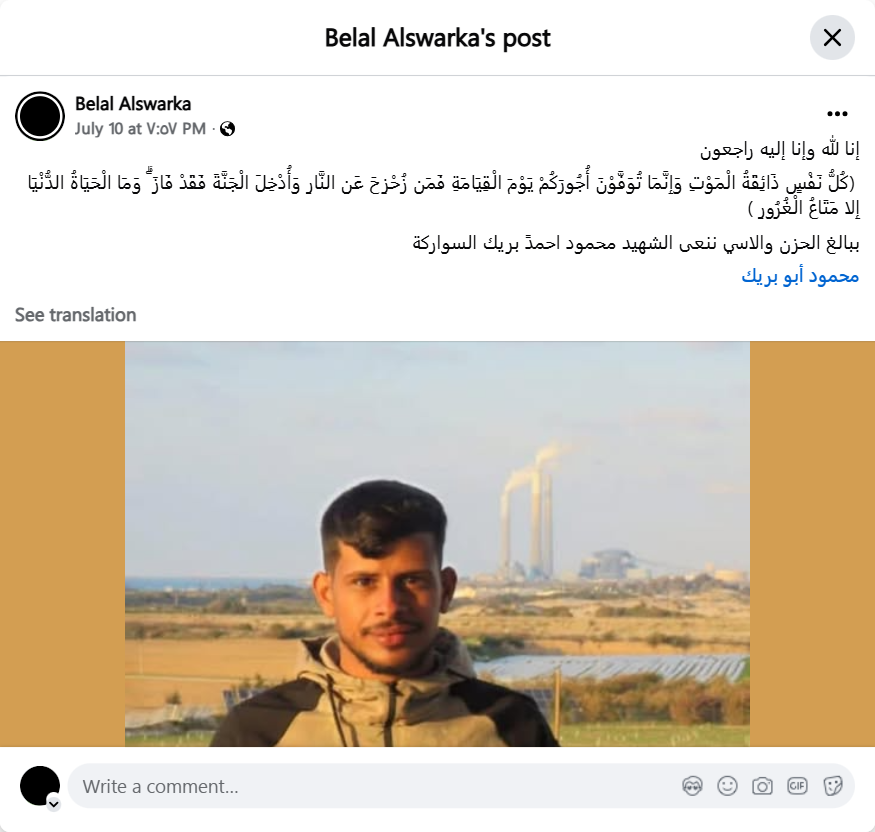Image resolution: width=875 pixels, height=832 pixels.
Task: Insert an avatar sticker in comment
Action: pyautogui.click(x=693, y=786)
